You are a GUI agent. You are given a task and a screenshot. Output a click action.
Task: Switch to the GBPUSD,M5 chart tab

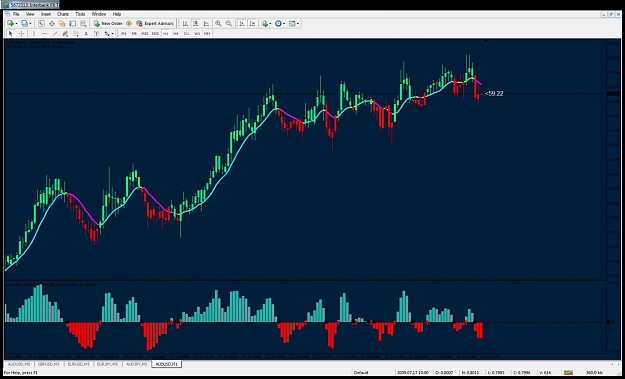point(49,364)
